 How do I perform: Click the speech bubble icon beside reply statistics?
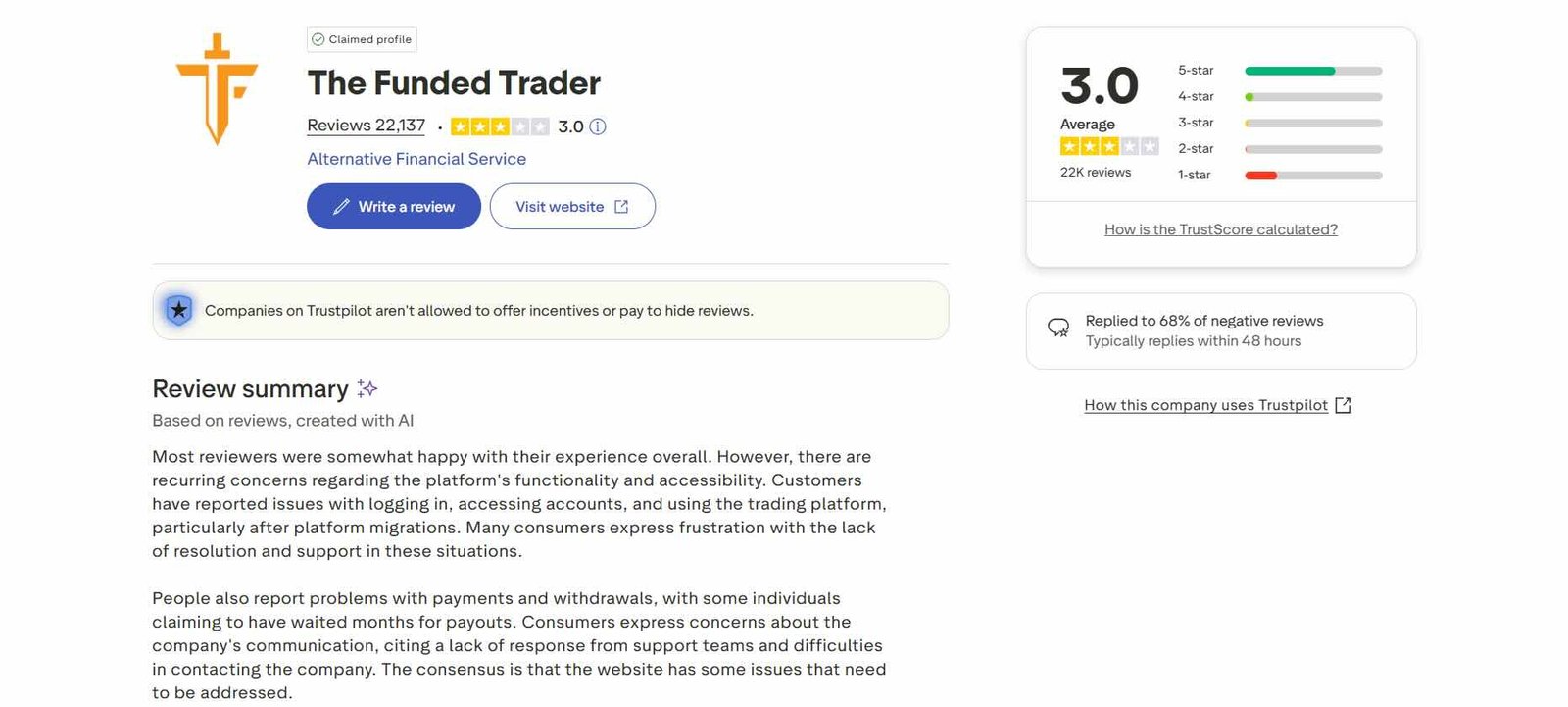pos(1058,328)
